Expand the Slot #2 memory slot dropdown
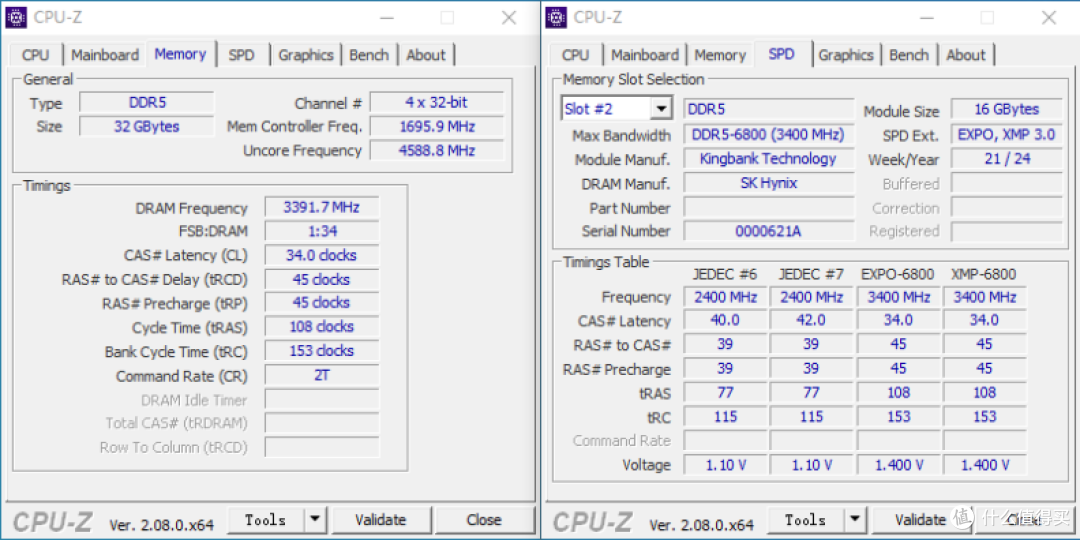The width and height of the screenshot is (1080, 540). click(661, 108)
